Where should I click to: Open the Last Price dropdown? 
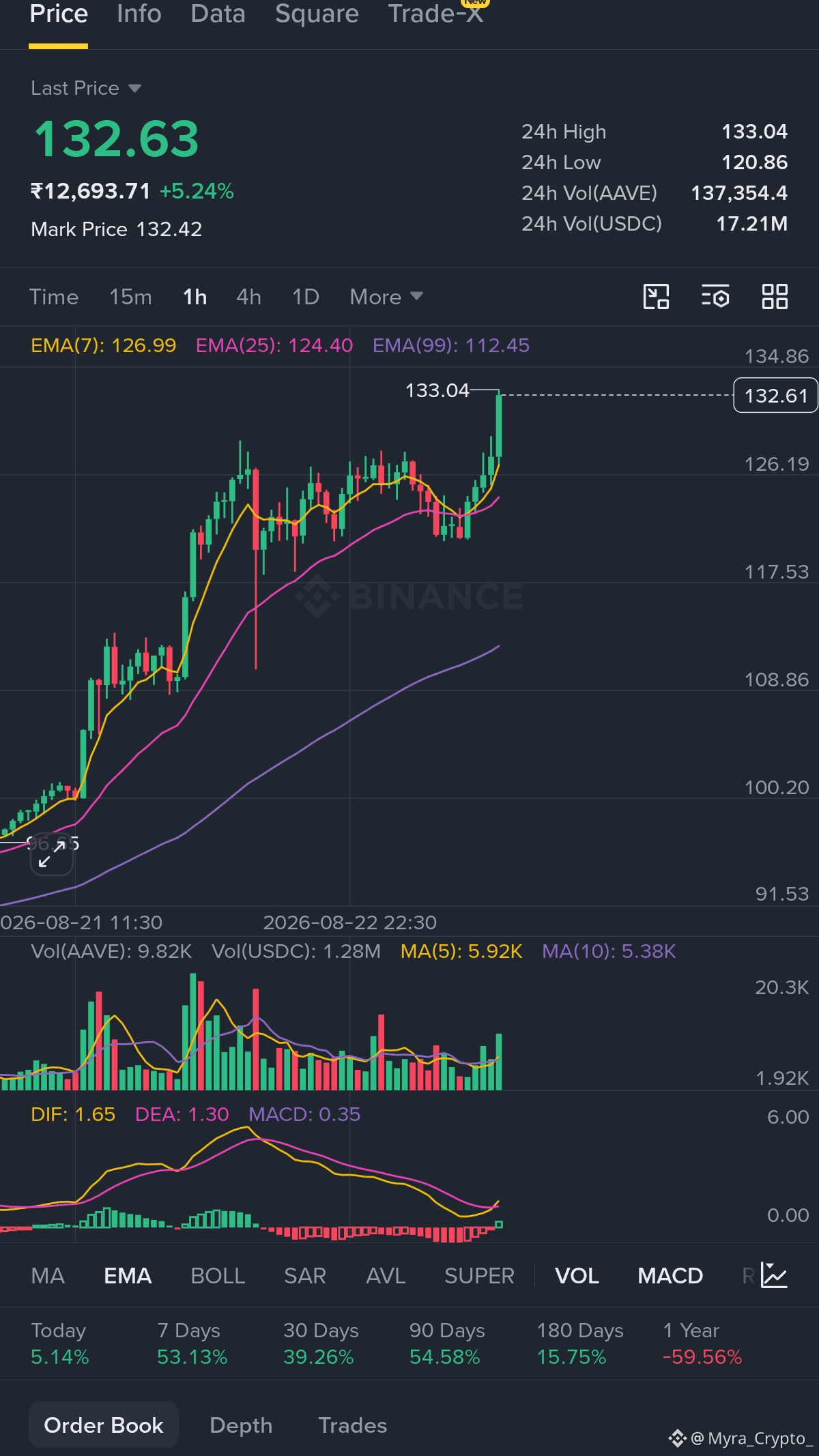(86, 88)
